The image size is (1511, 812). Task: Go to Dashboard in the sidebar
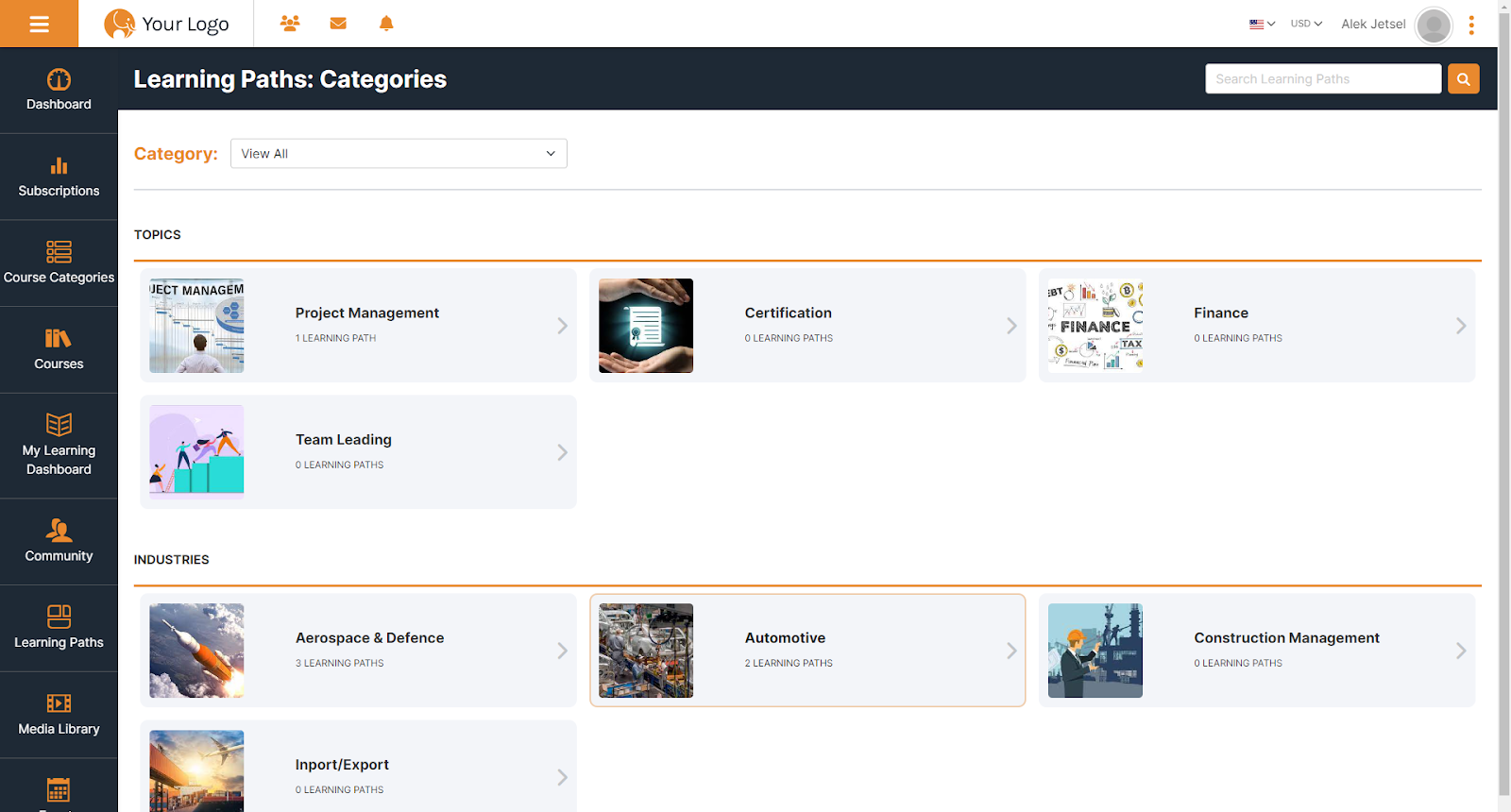pos(59,91)
